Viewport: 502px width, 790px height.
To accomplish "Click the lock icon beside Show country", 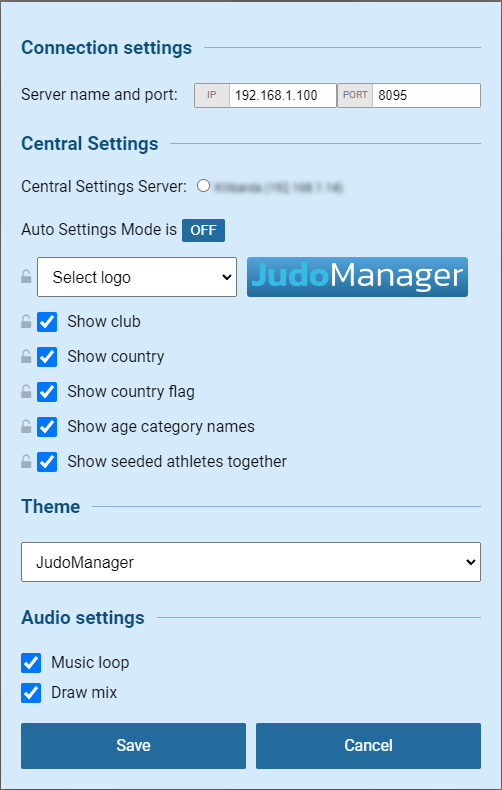I will [x=26, y=357].
